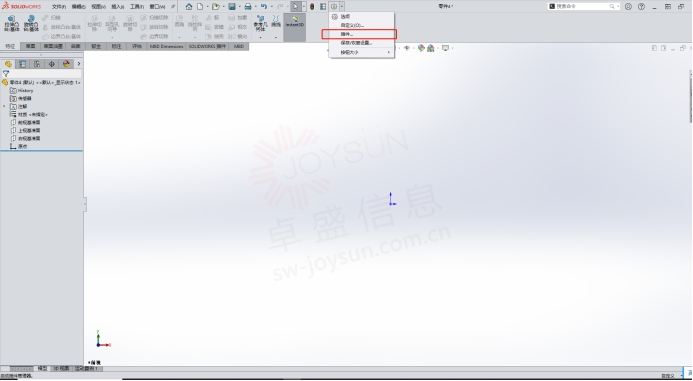
Task: Open the ConfigurationManager tab icon
Action: click(x=37, y=64)
